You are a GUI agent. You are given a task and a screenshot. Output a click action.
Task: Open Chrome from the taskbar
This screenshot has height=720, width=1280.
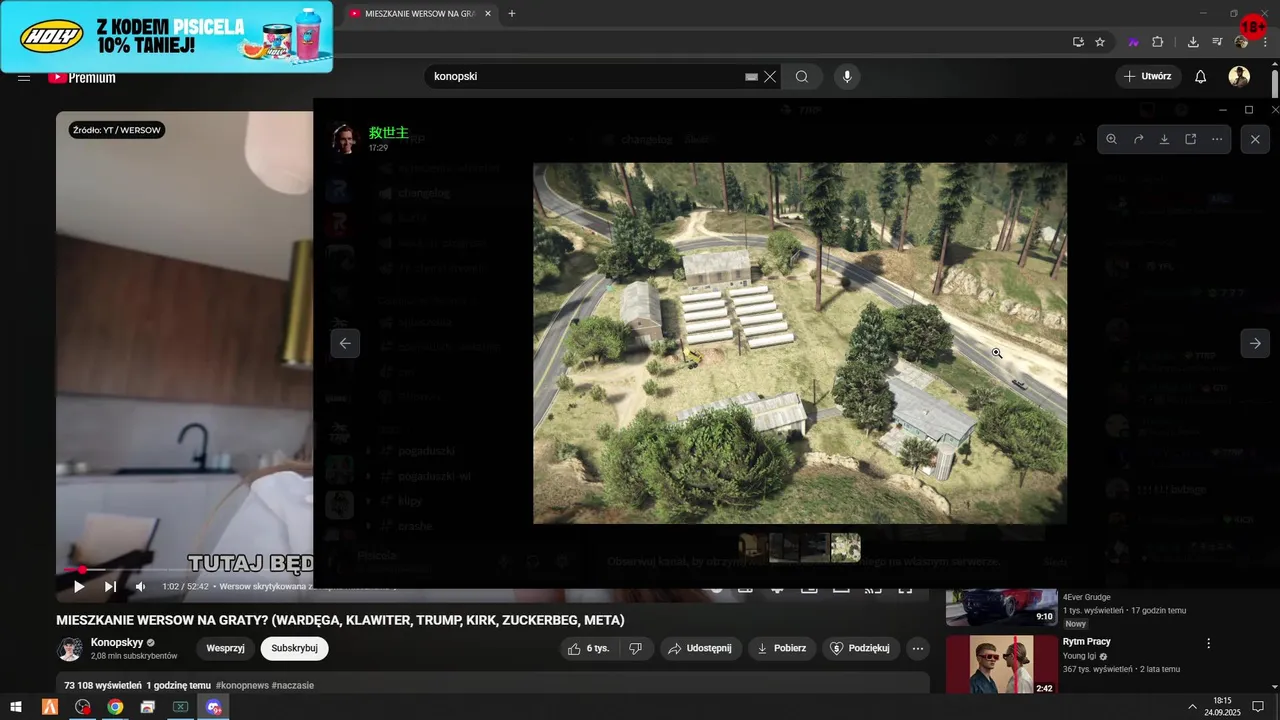[x=115, y=707]
